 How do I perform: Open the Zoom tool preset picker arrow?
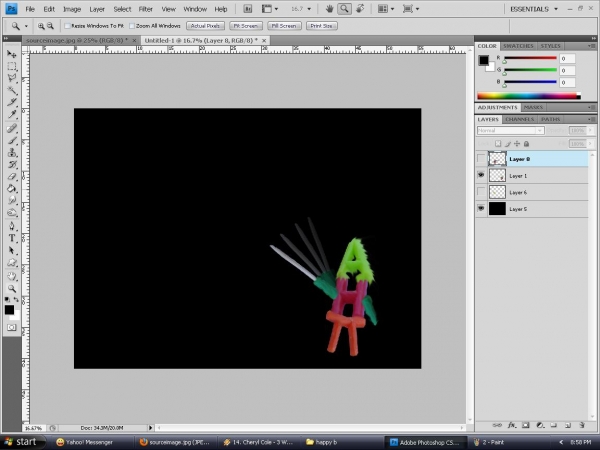[26, 26]
